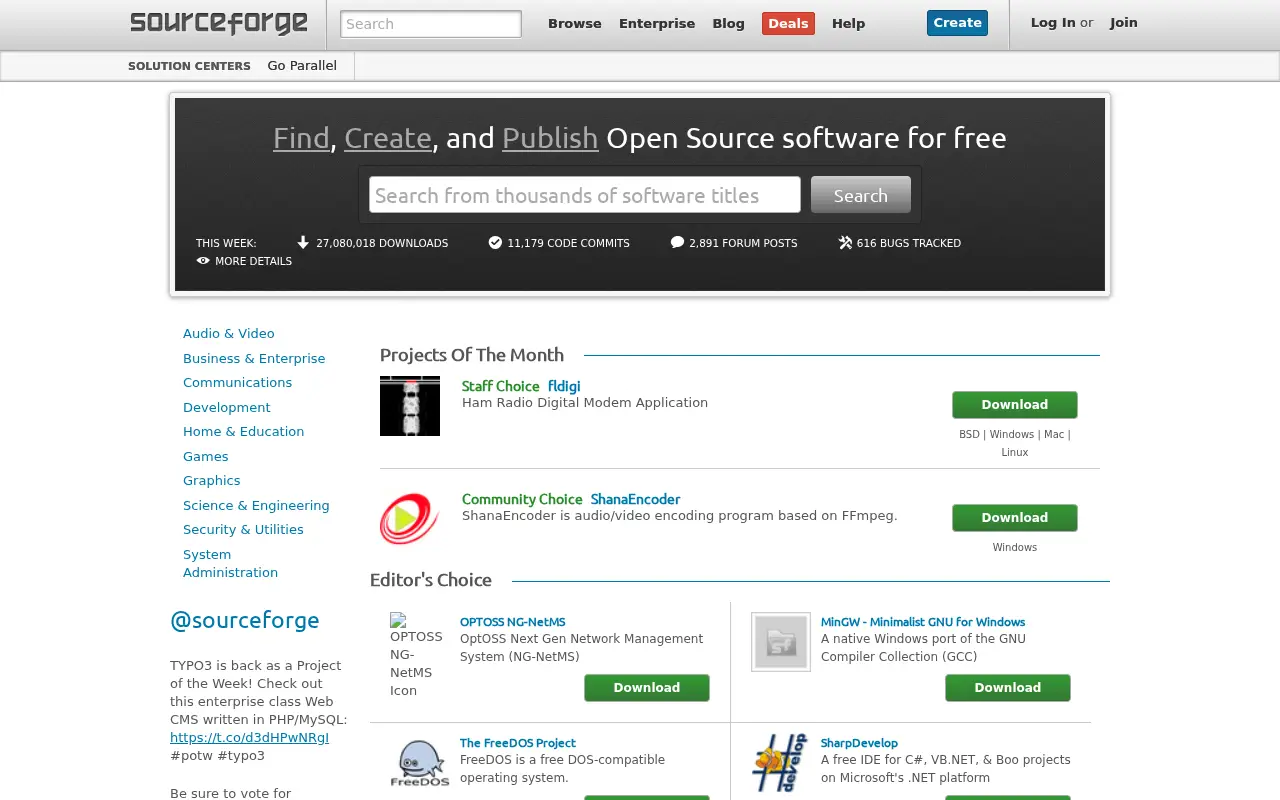Open the MORE DETAILS link
This screenshot has height=800, width=1280.
tap(253, 261)
